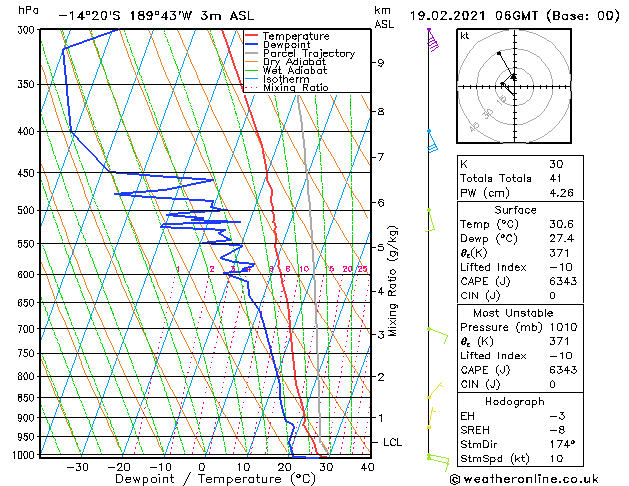Click the K index value 30
Viewport: 629px width, 486px height.
[556, 164]
